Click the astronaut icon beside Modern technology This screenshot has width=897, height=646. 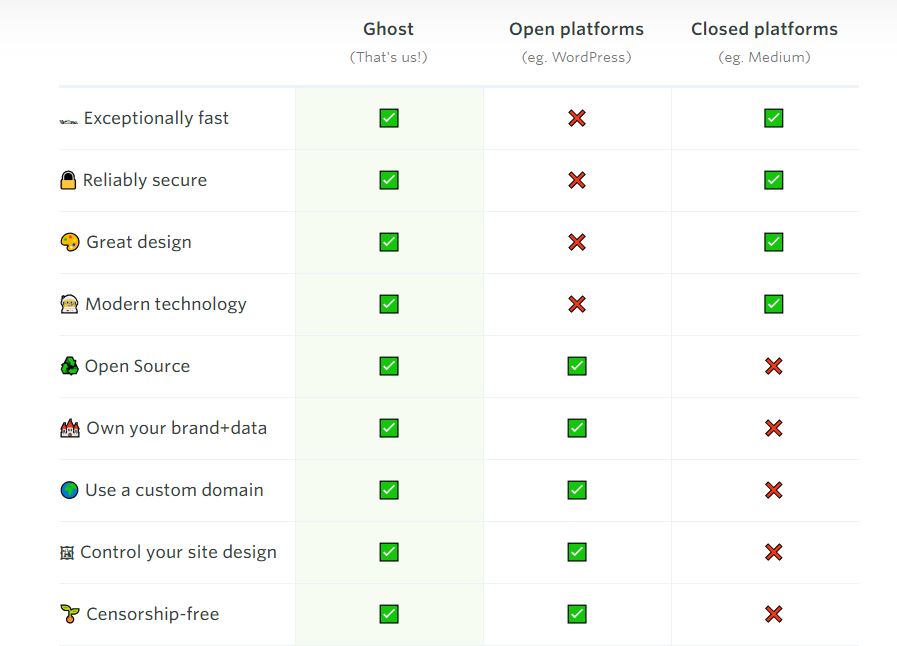coord(69,304)
